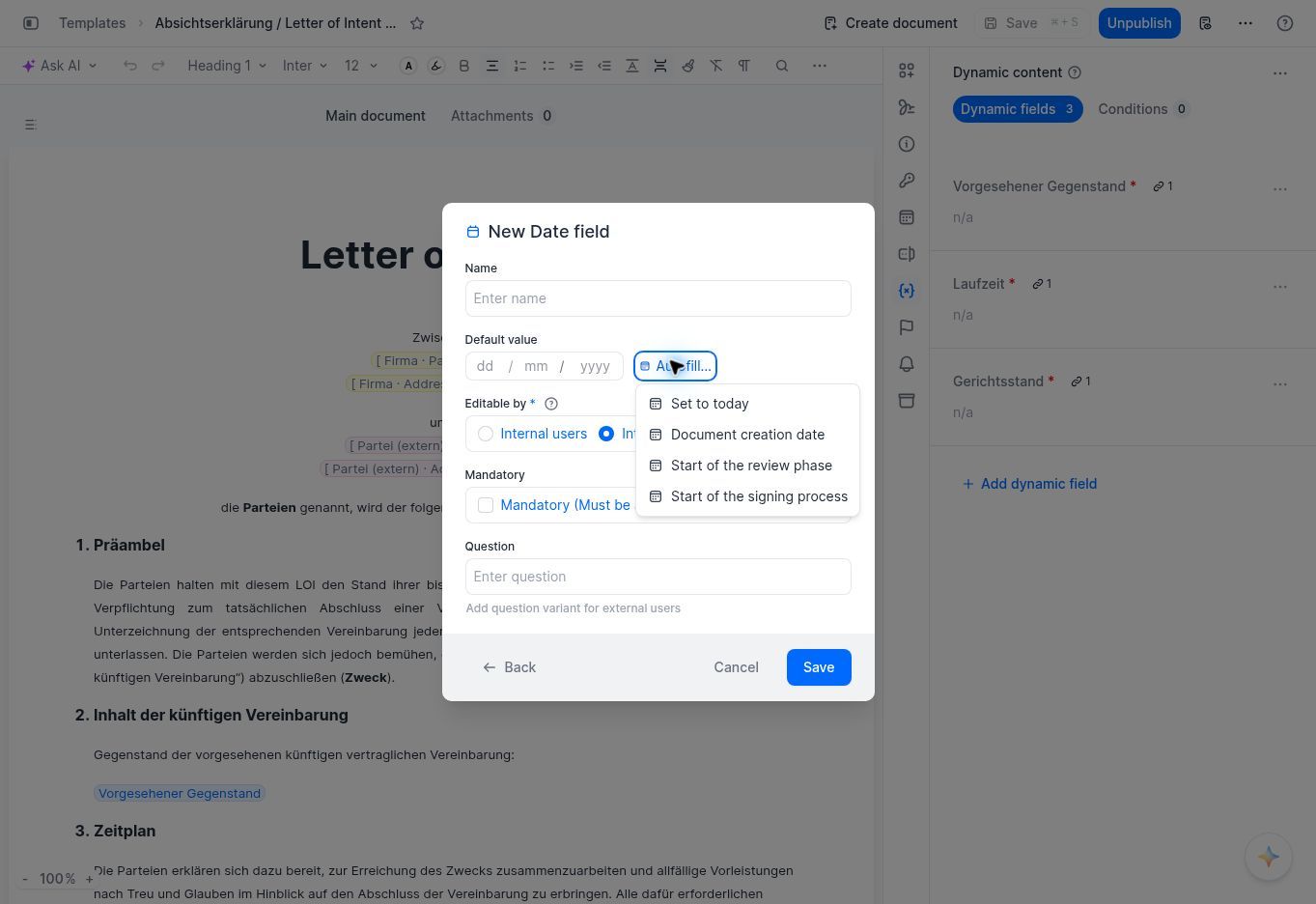Image resolution: width=1316 pixels, height=904 pixels.
Task: Star the template as favorite
Action: 417,23
